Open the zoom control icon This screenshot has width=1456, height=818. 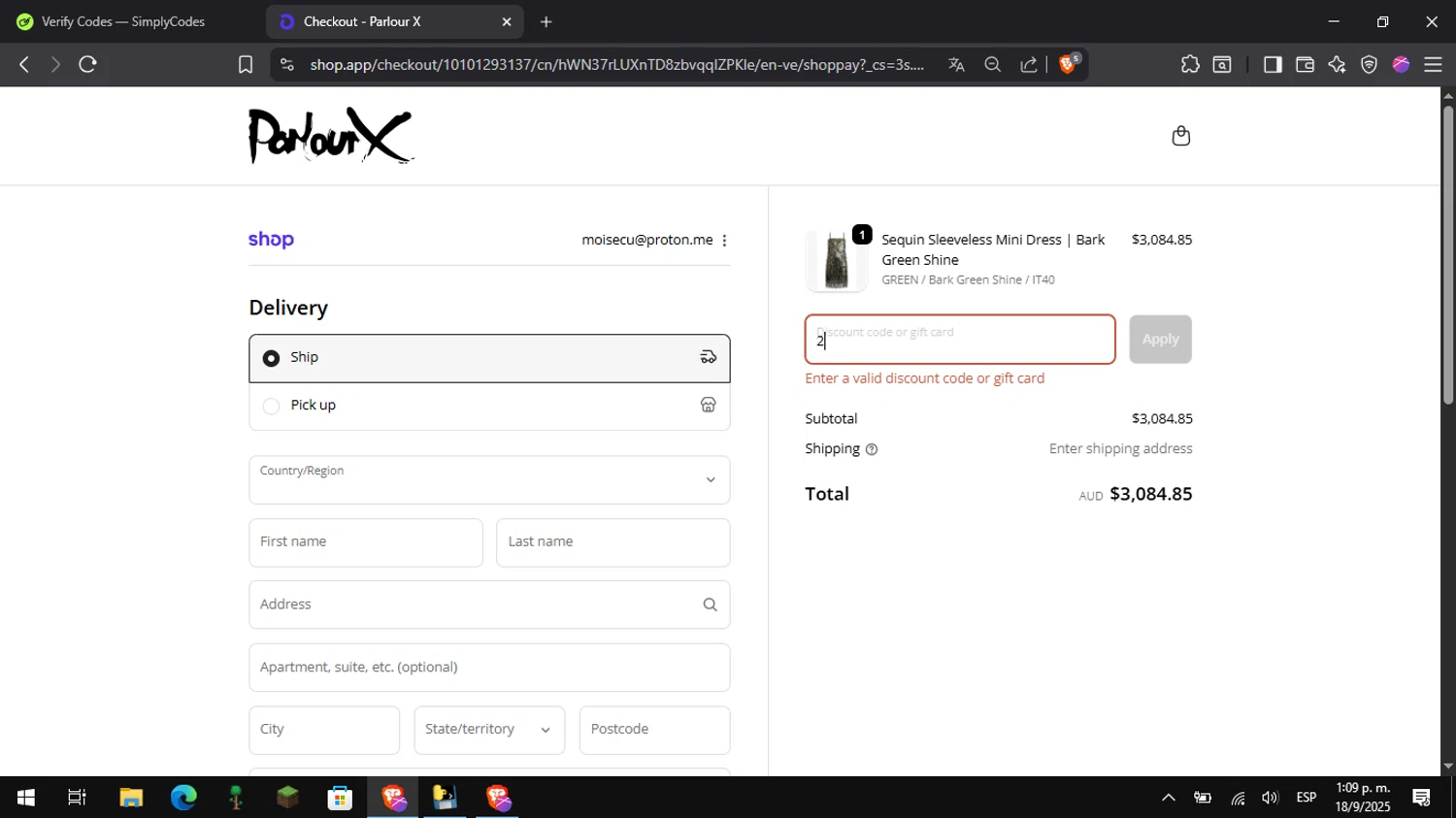point(992,65)
